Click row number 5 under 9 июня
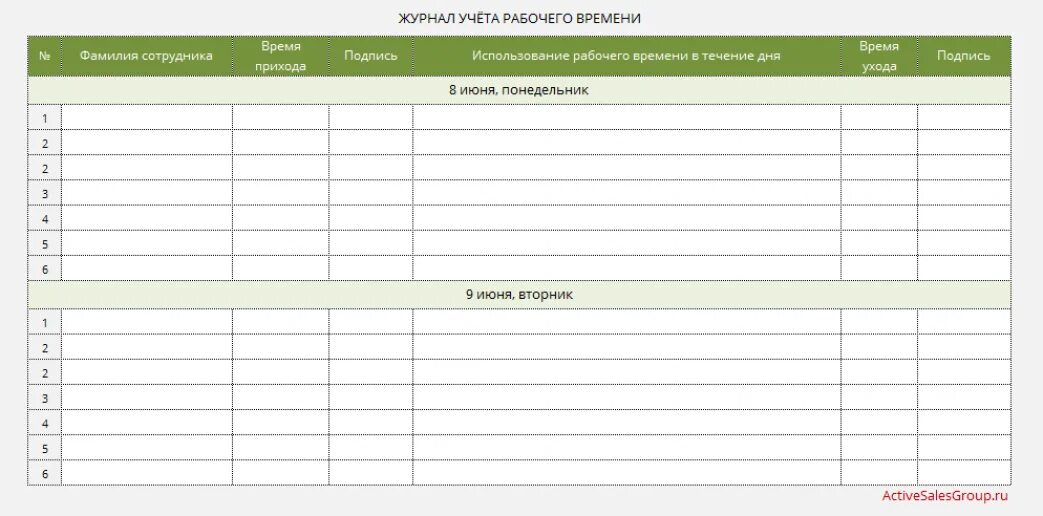The image size is (1043, 516). [x=45, y=448]
